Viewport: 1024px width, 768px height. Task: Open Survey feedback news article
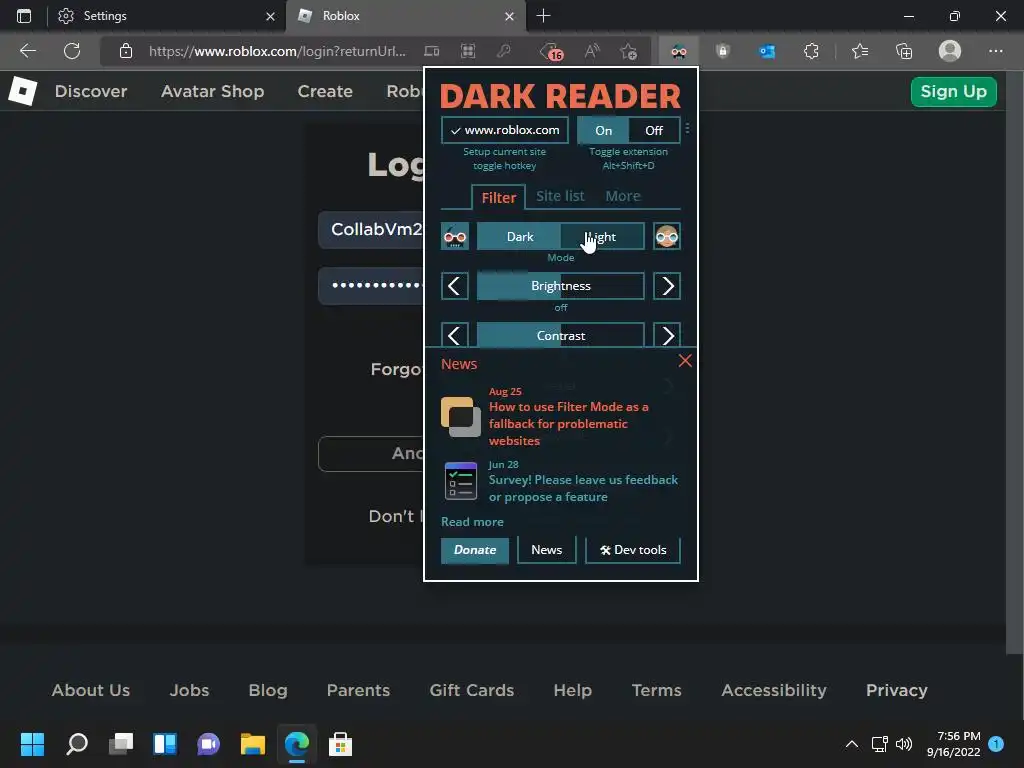[583, 488]
